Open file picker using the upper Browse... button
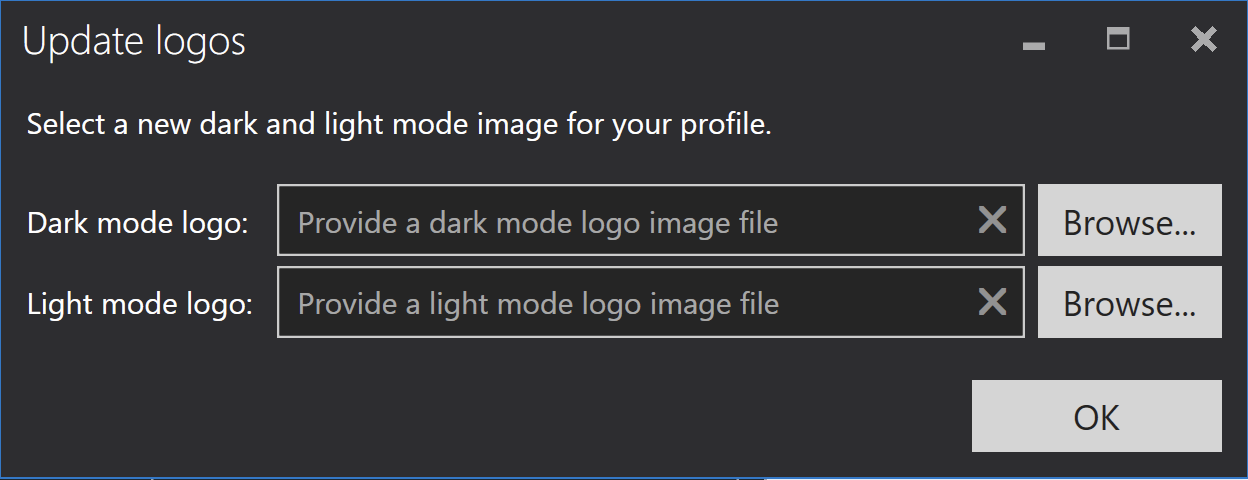 (1130, 220)
